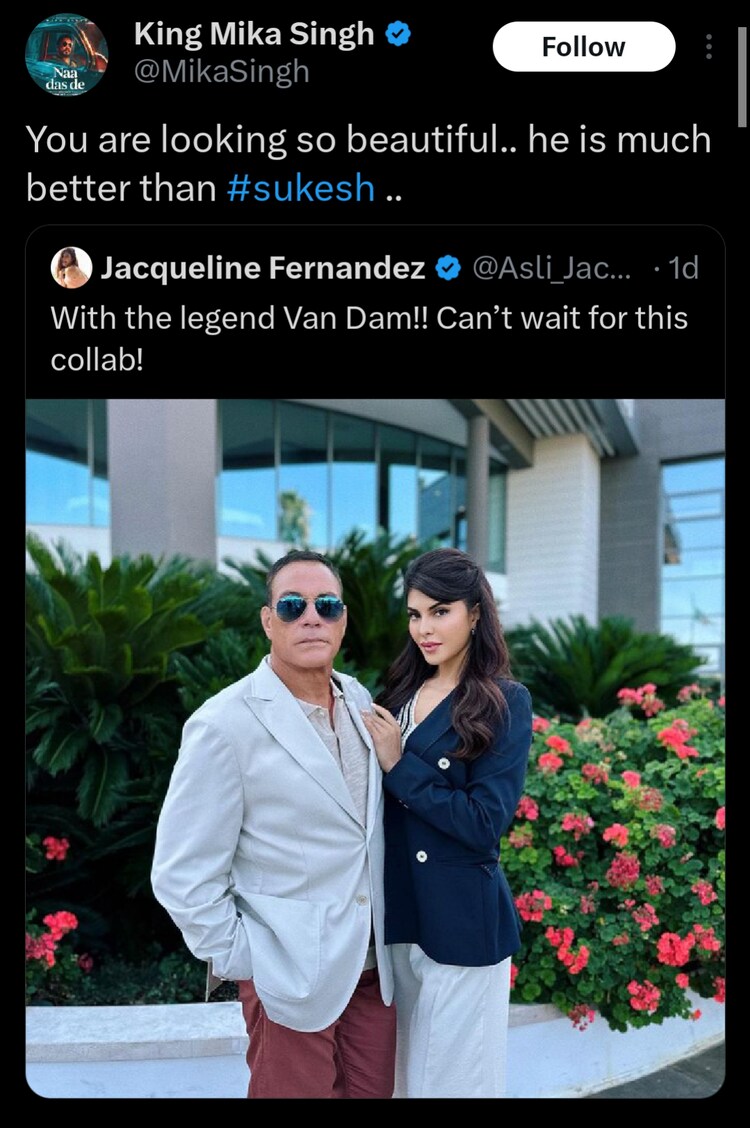Click the aviator sunglasses in the photo

pyautogui.click(x=310, y=608)
